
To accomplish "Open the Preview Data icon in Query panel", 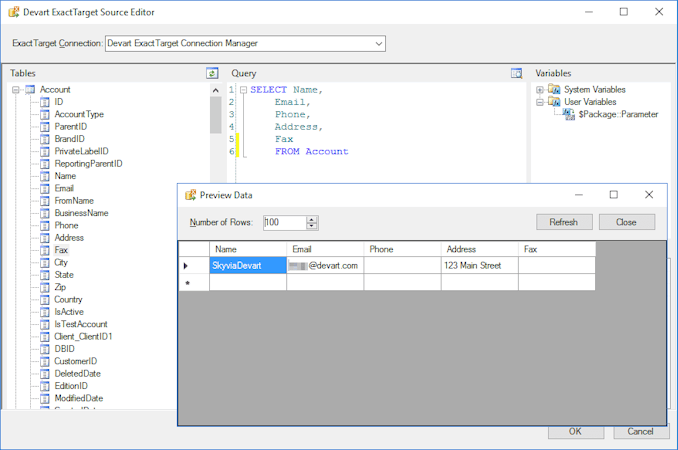I will point(516,73).
